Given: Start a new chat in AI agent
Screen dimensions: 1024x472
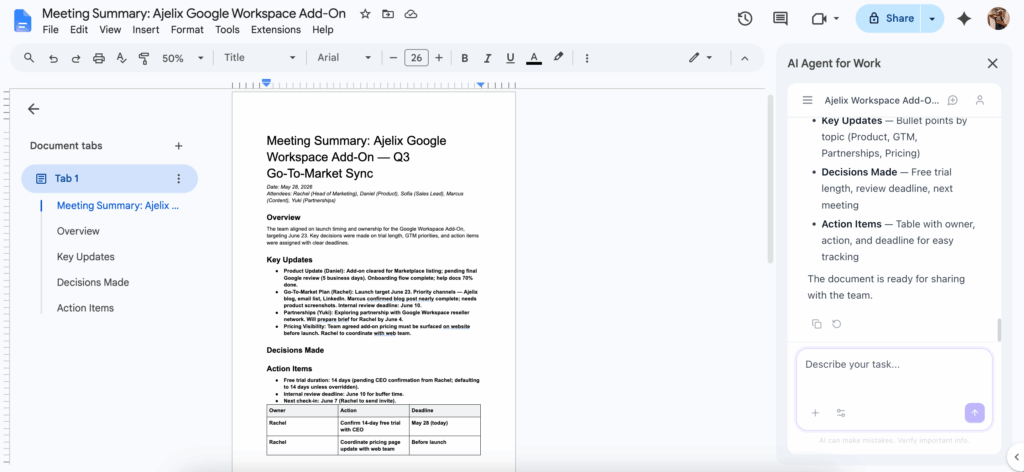Looking at the screenshot, I should [x=953, y=100].
